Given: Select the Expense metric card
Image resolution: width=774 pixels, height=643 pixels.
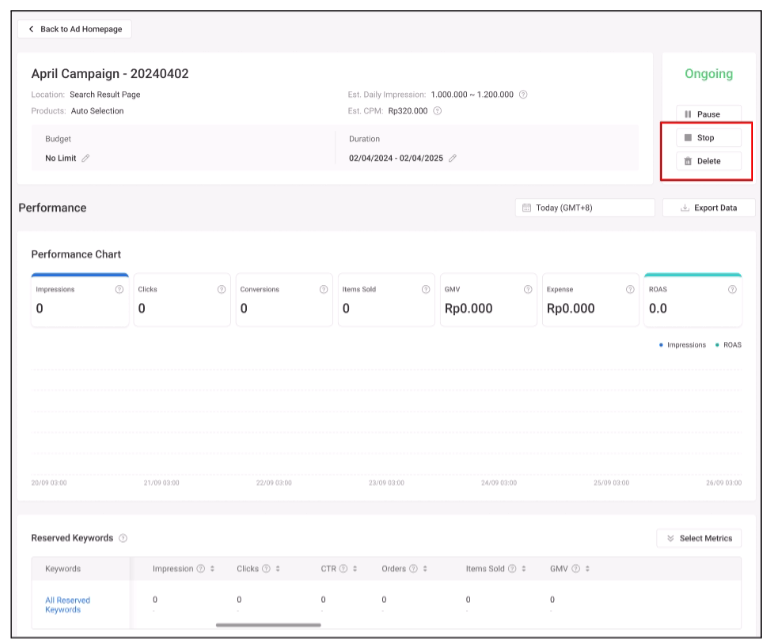Looking at the screenshot, I should [590, 300].
